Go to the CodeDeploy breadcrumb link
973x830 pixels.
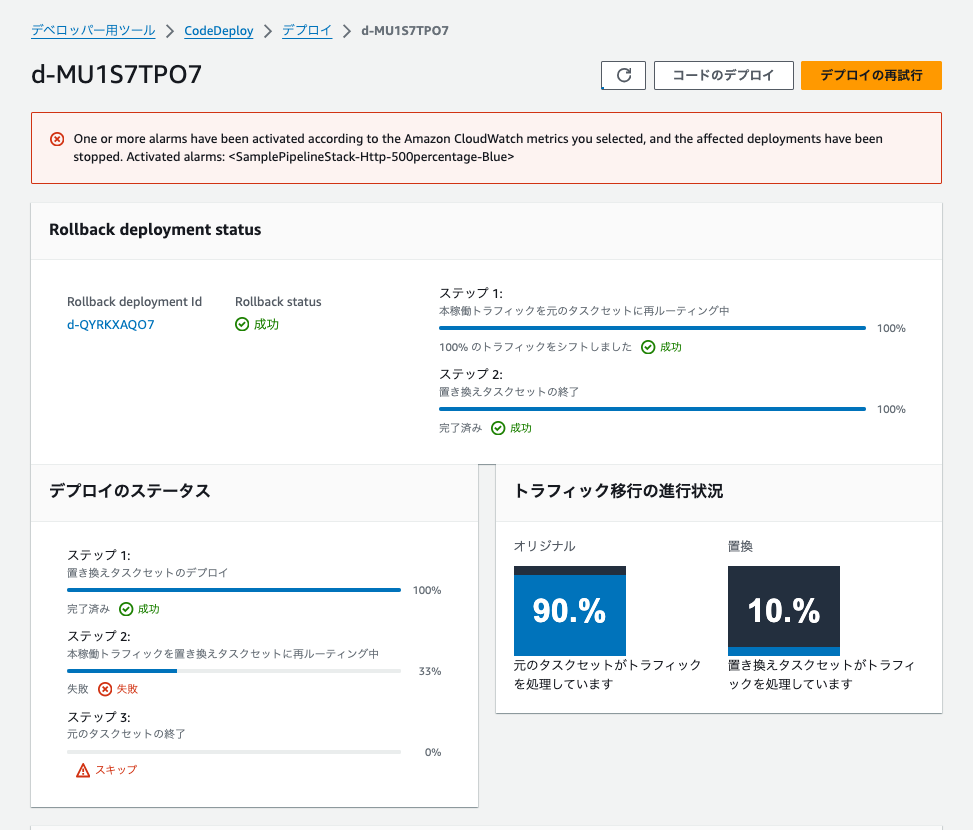[x=218, y=30]
